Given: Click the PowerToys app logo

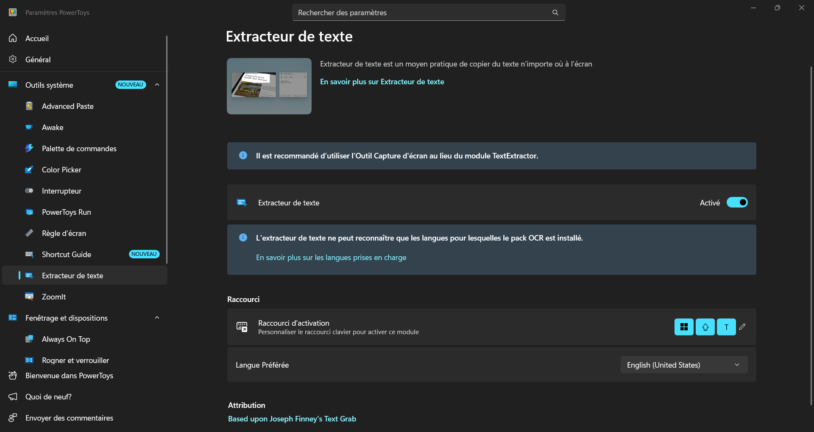Looking at the screenshot, I should point(13,12).
